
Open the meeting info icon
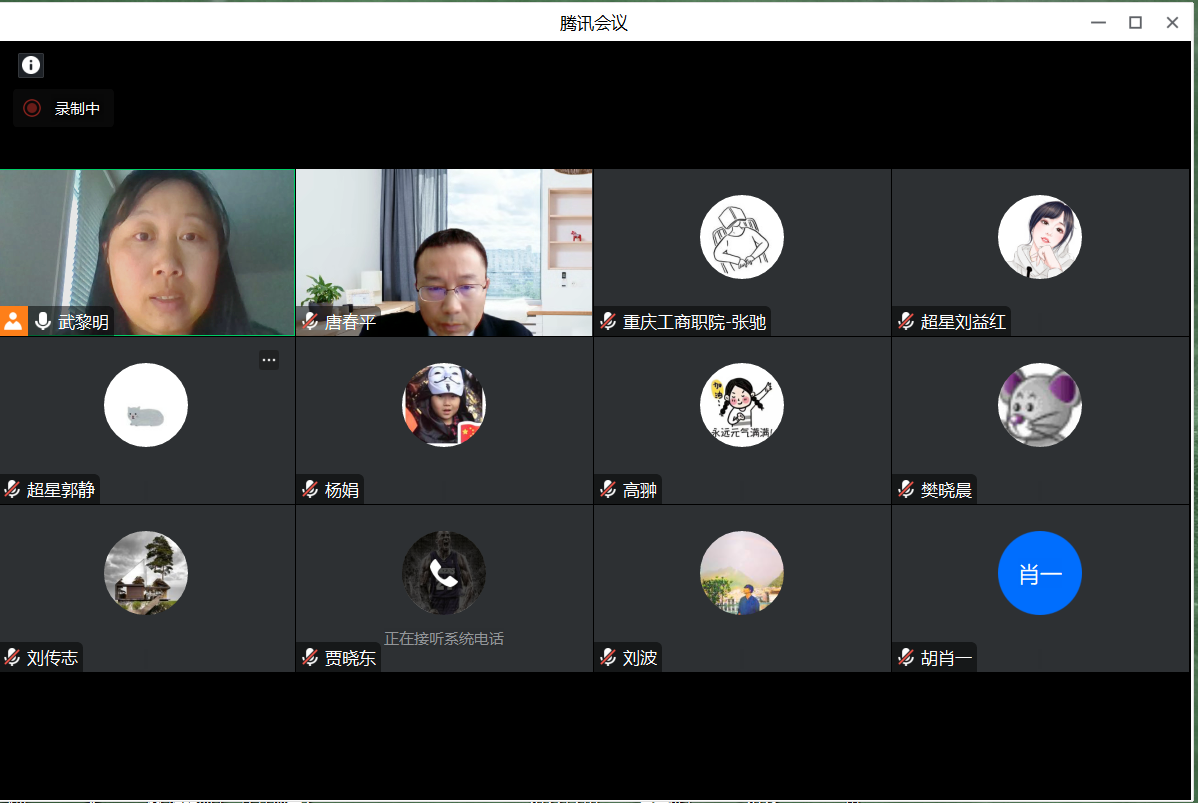tap(31, 65)
